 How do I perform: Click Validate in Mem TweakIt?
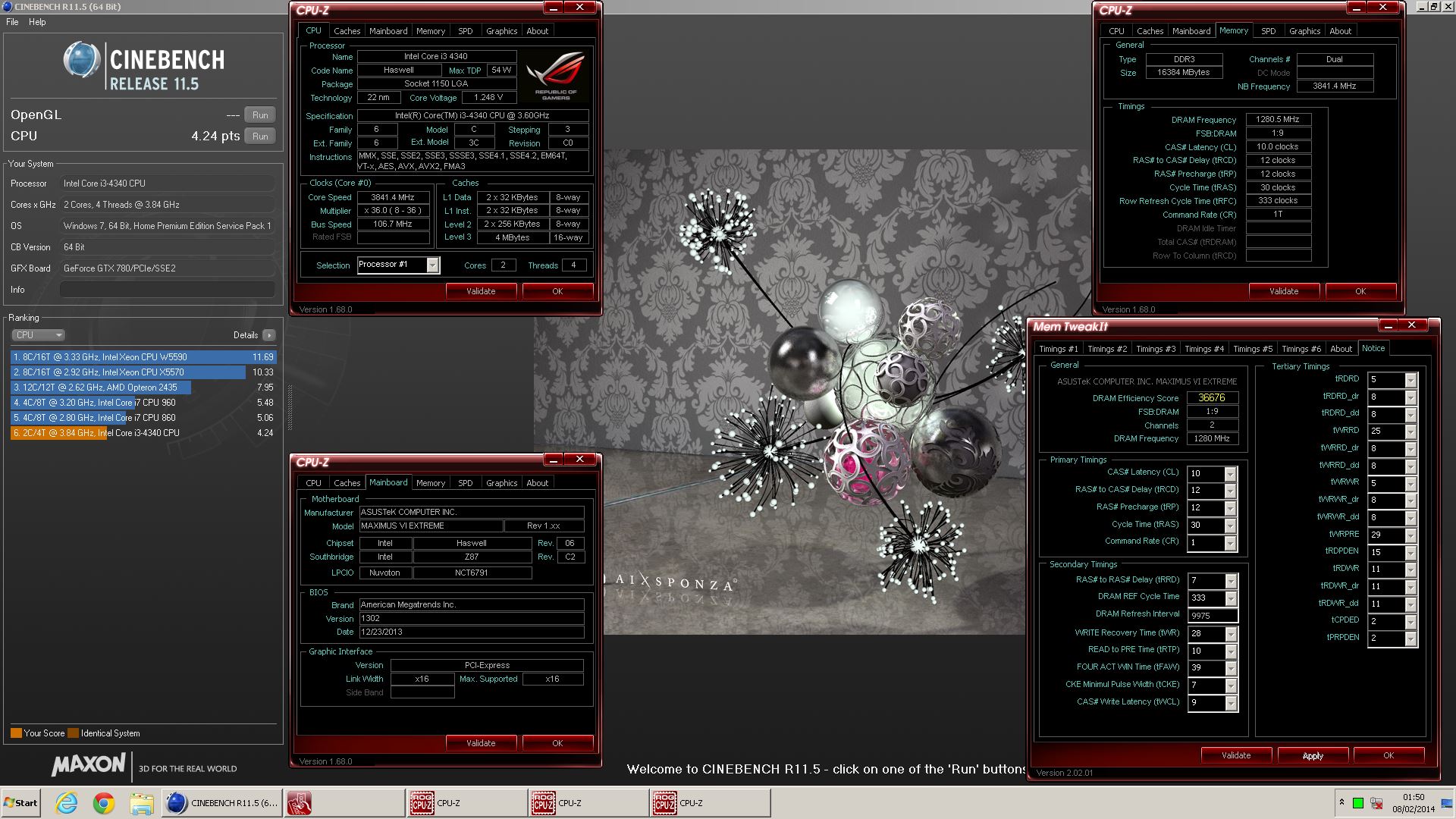(x=1236, y=755)
